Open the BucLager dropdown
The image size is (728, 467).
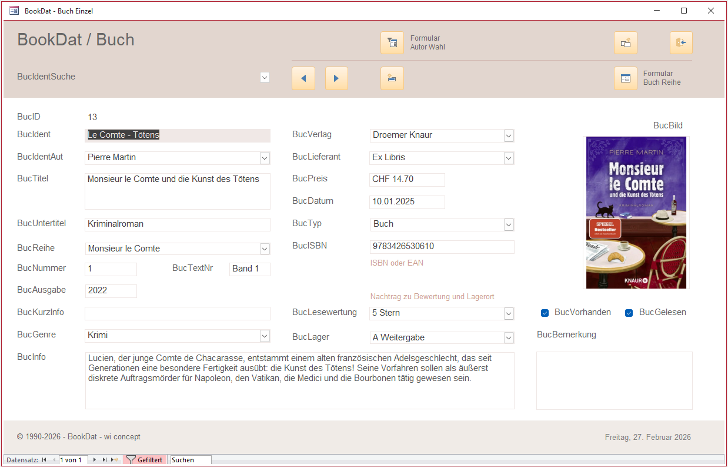tap(508, 337)
